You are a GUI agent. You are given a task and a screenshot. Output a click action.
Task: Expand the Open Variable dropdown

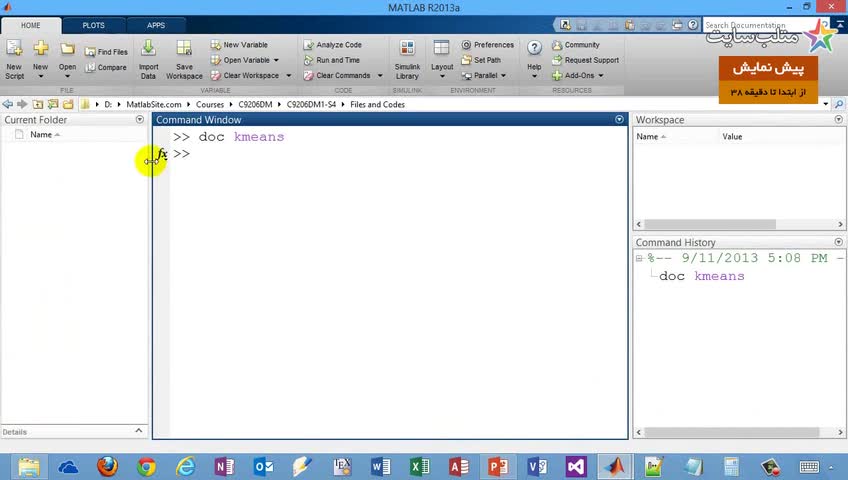(x=276, y=60)
